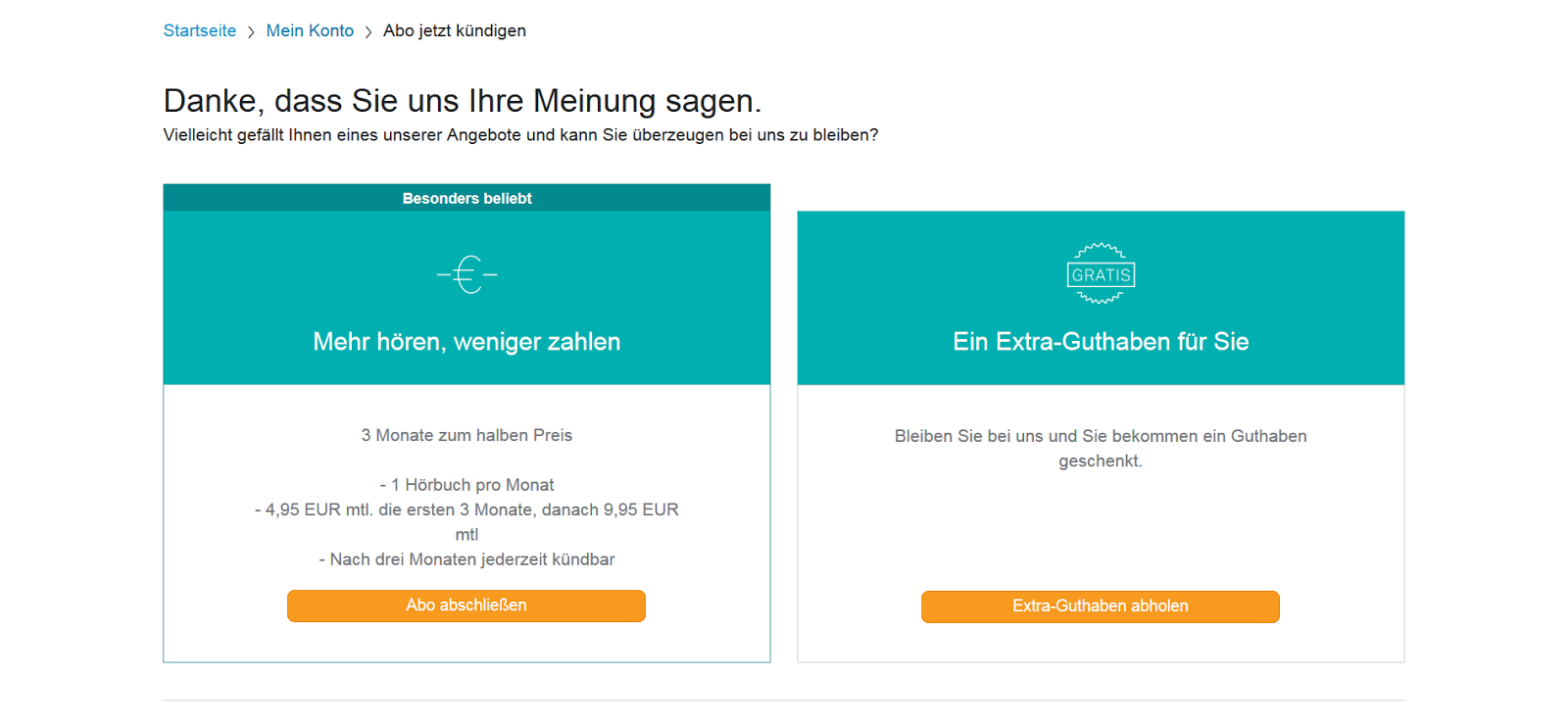
Task: Click the Abo abschließen button
Action: coord(466,605)
